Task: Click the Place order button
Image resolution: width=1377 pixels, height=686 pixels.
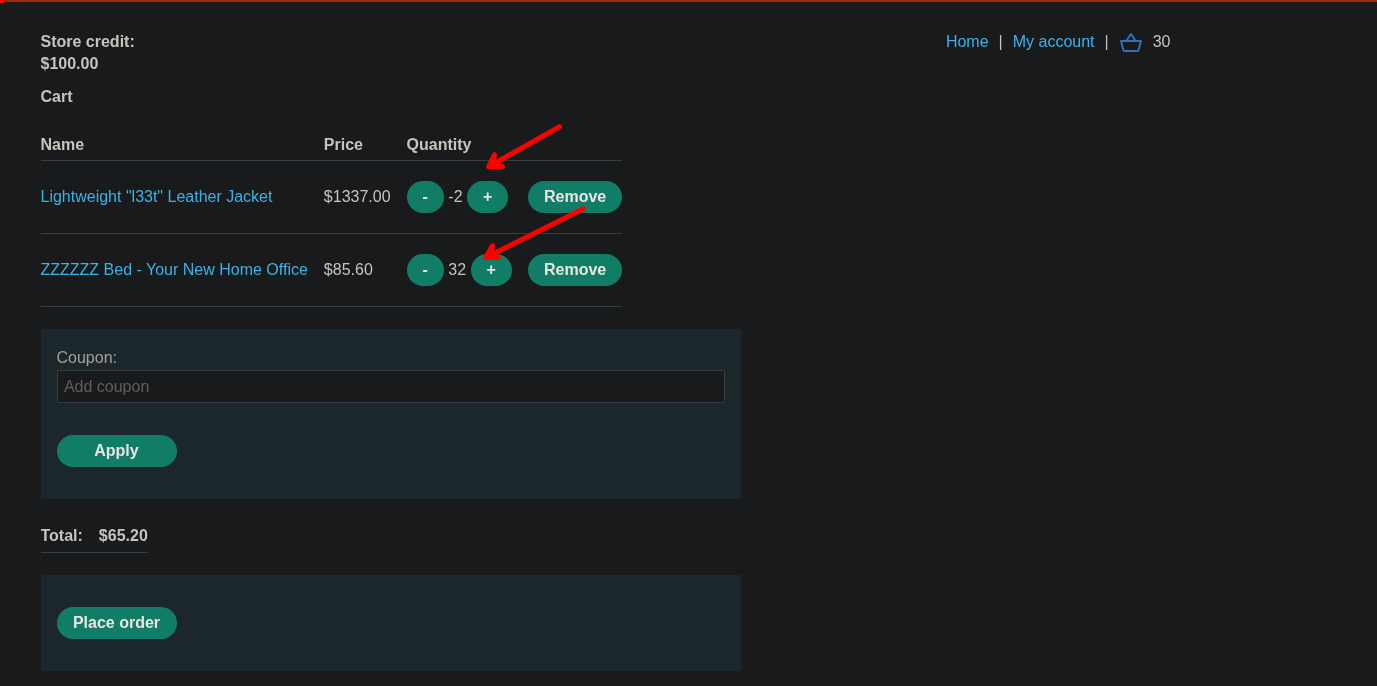Action: (116, 623)
